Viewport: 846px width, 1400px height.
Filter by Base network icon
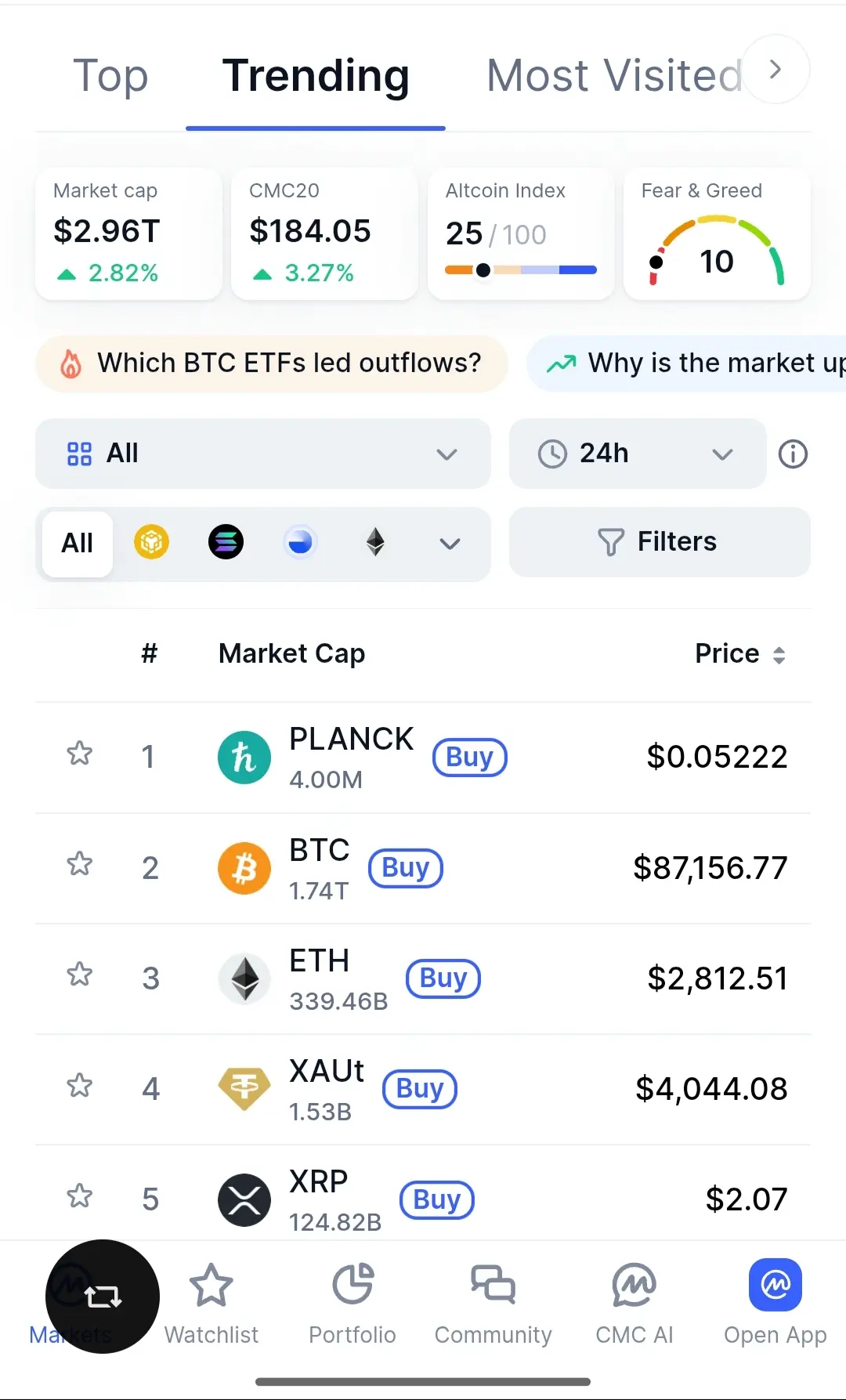[300, 542]
